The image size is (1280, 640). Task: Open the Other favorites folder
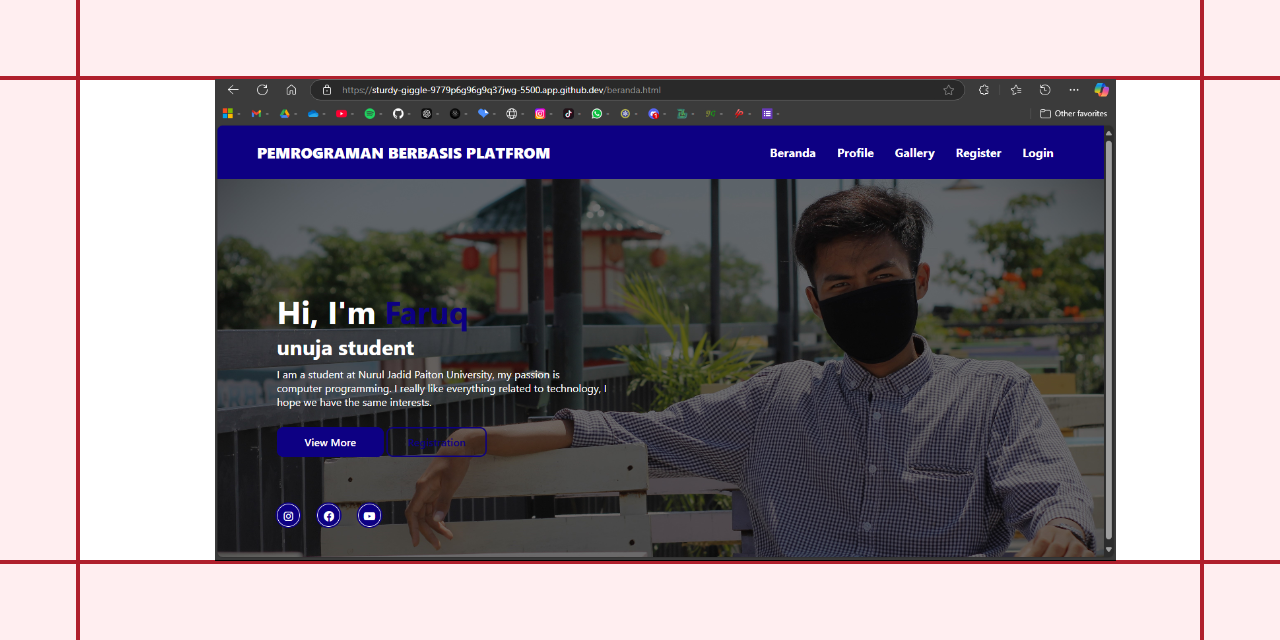(x=1073, y=113)
